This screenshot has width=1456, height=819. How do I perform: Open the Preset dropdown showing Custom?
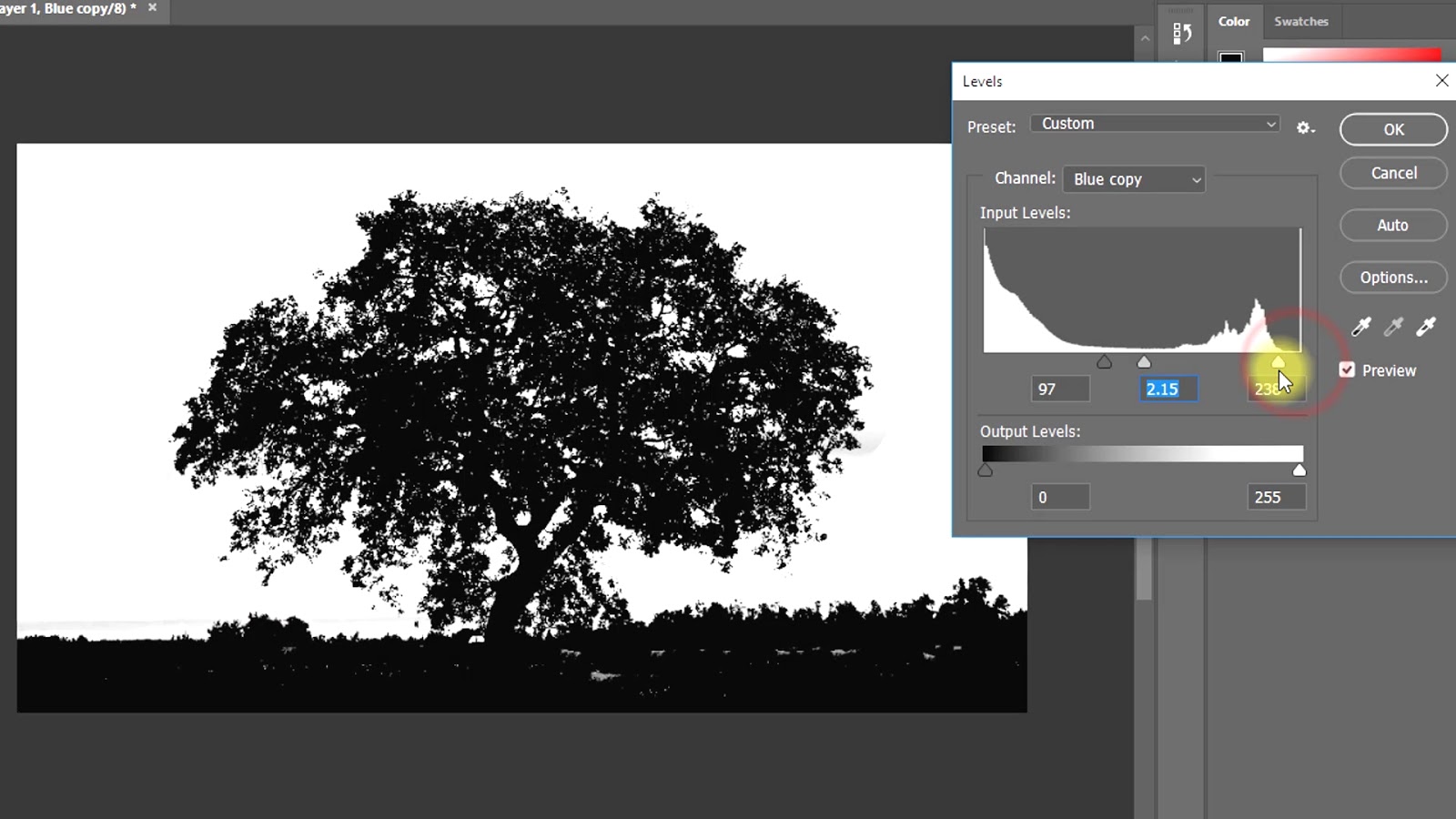point(1154,123)
